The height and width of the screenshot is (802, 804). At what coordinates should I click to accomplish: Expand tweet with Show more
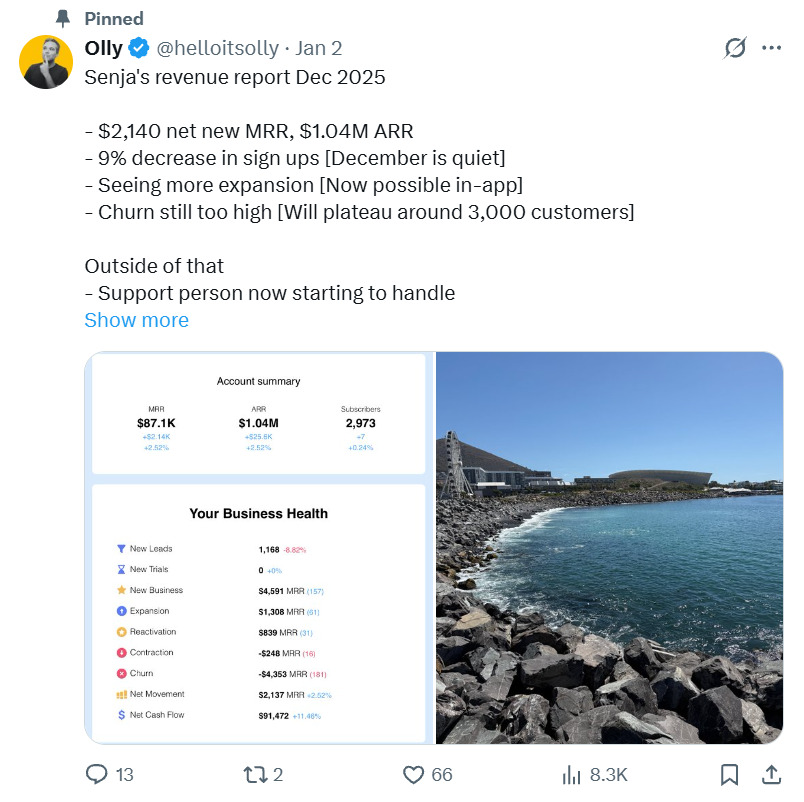click(136, 320)
